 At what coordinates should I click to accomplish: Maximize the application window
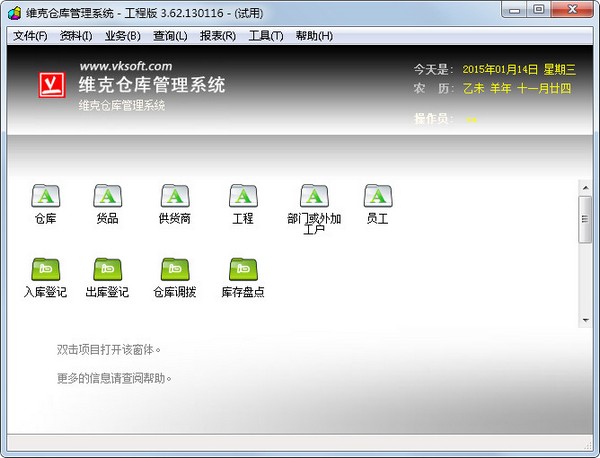[x=539, y=10]
